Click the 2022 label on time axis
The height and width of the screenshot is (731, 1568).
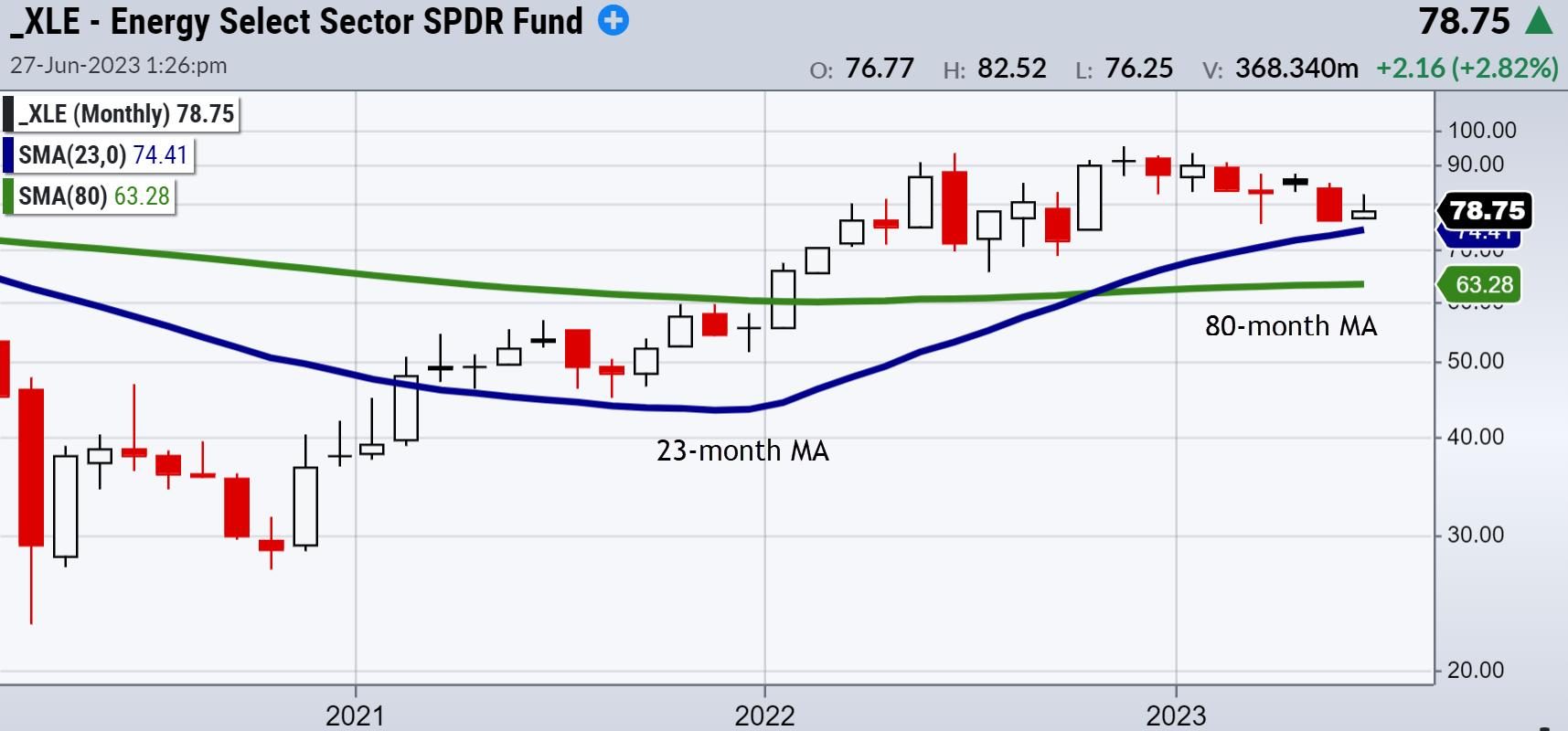coord(764,715)
